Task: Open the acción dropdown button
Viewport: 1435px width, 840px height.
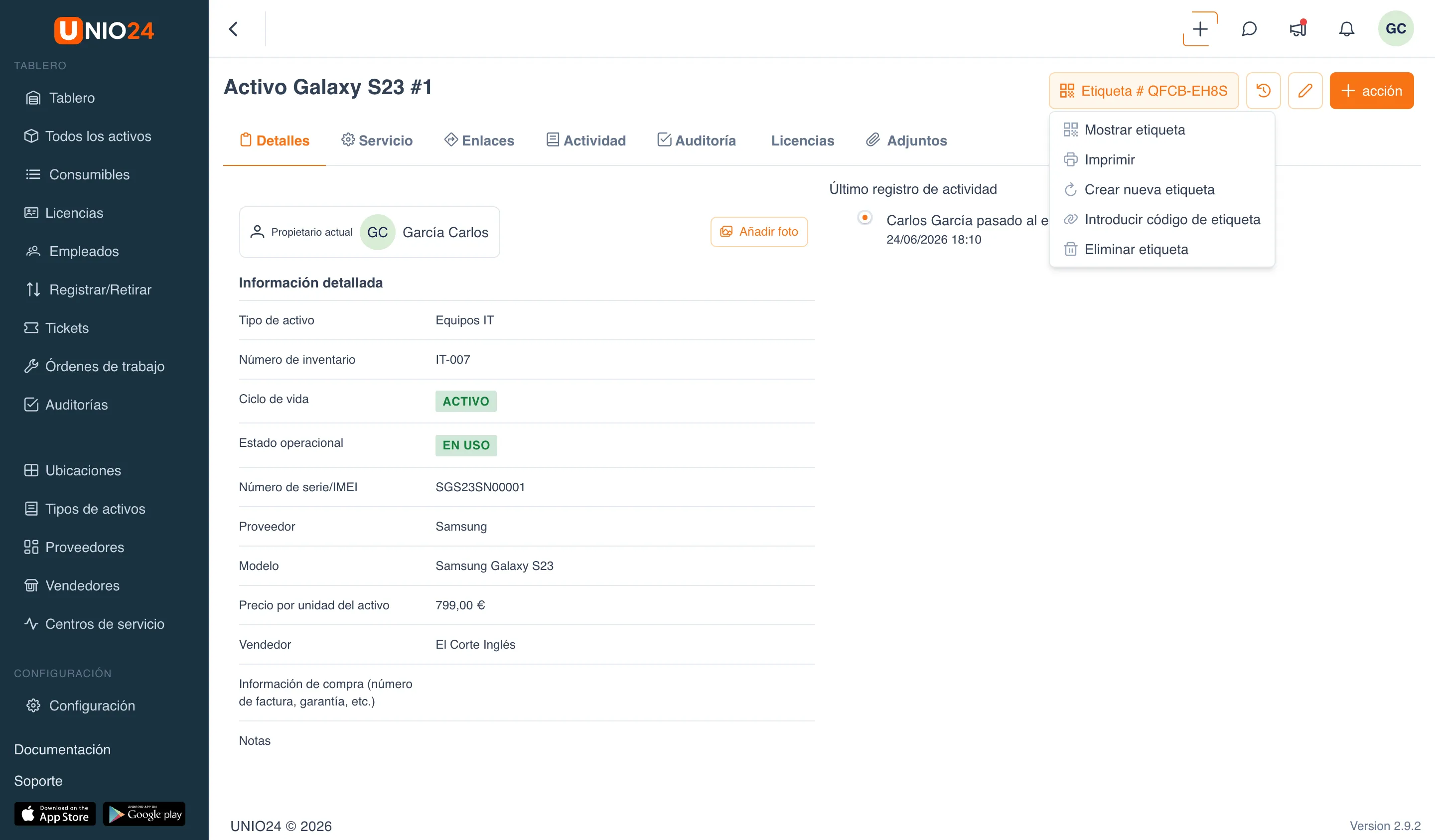Action: point(1371,91)
